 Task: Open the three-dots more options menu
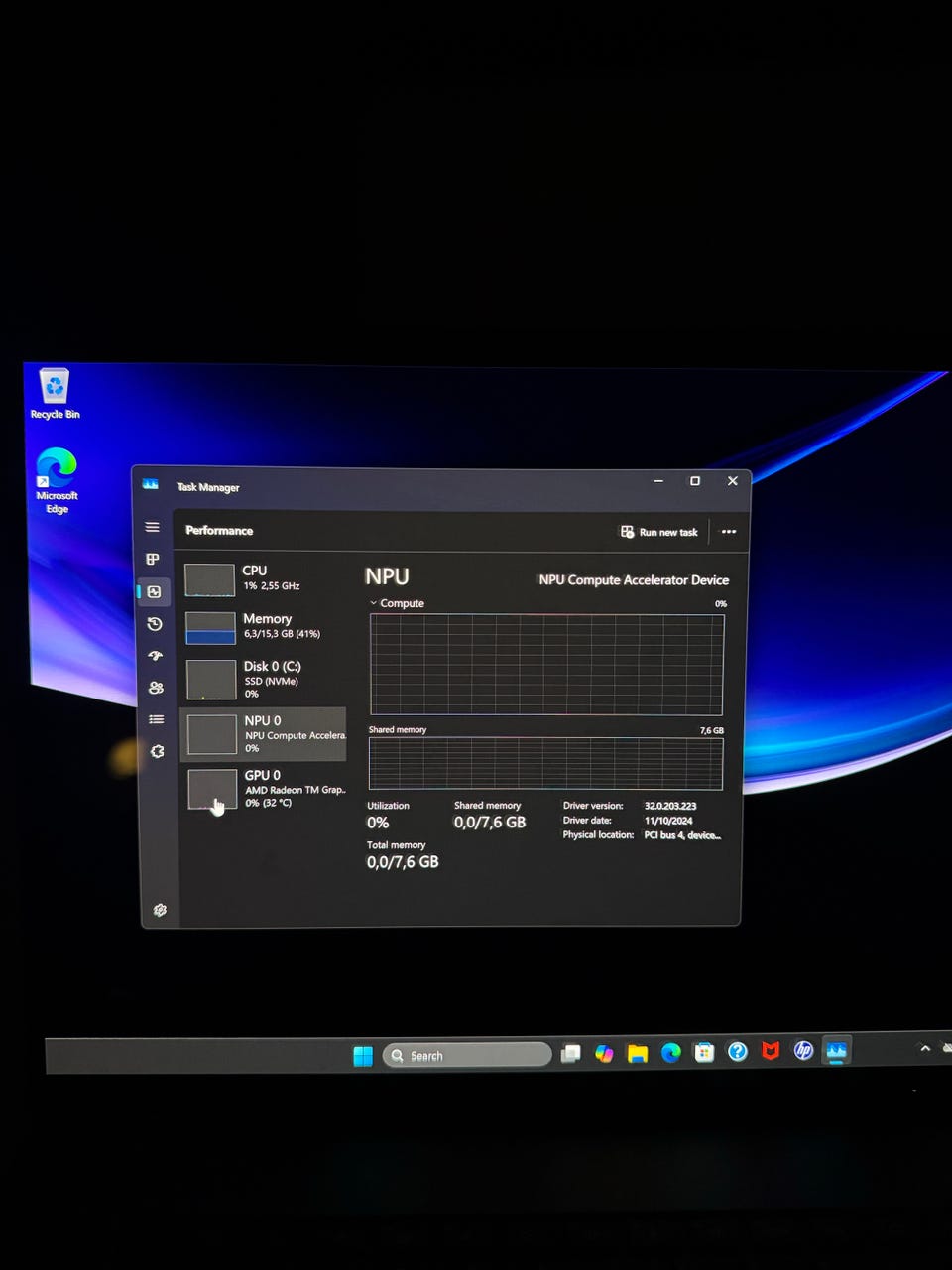pos(729,532)
